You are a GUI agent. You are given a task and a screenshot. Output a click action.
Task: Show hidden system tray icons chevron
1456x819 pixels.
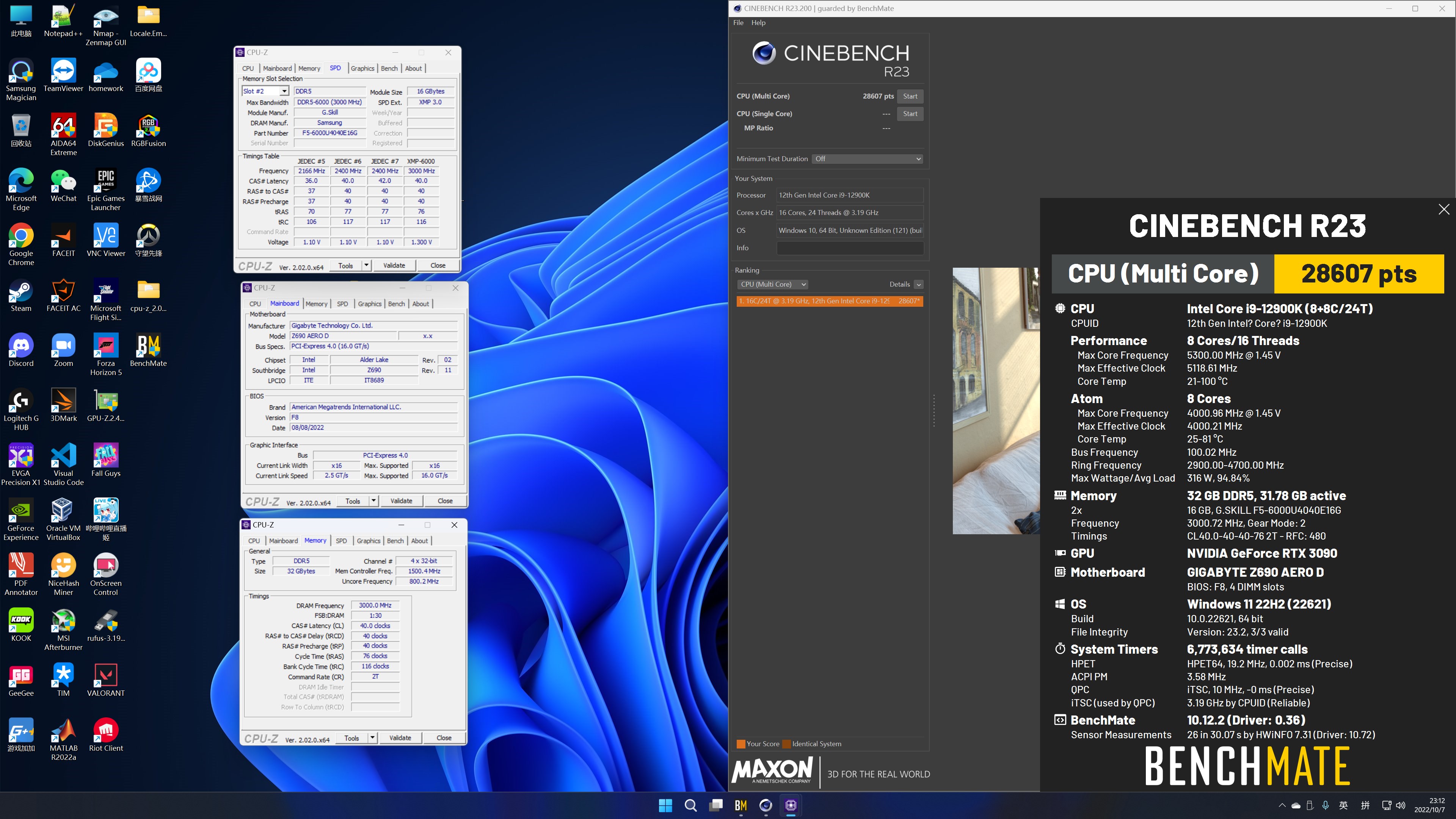1282,805
